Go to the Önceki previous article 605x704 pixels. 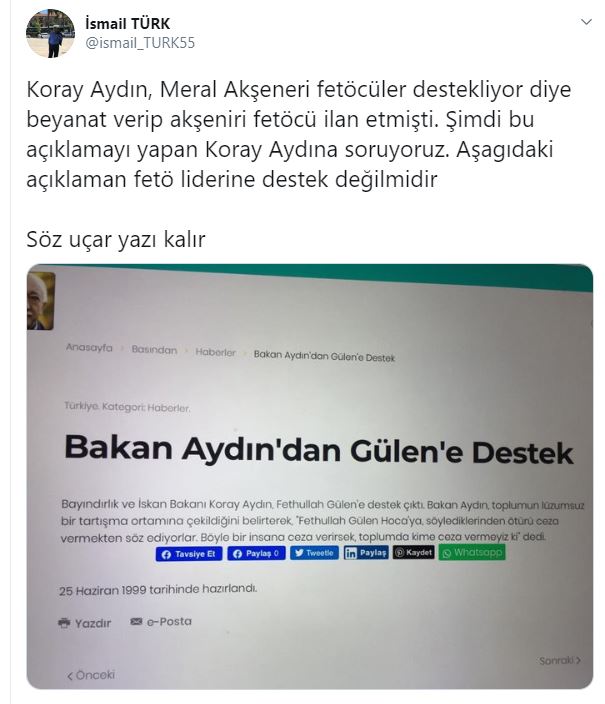[x=91, y=675]
